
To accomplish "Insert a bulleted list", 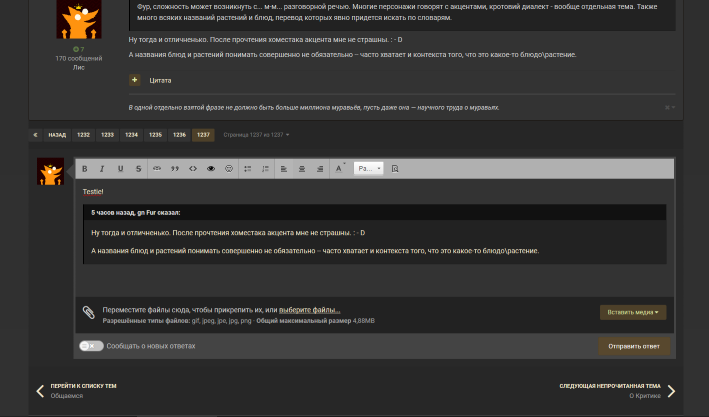I will [248, 169].
